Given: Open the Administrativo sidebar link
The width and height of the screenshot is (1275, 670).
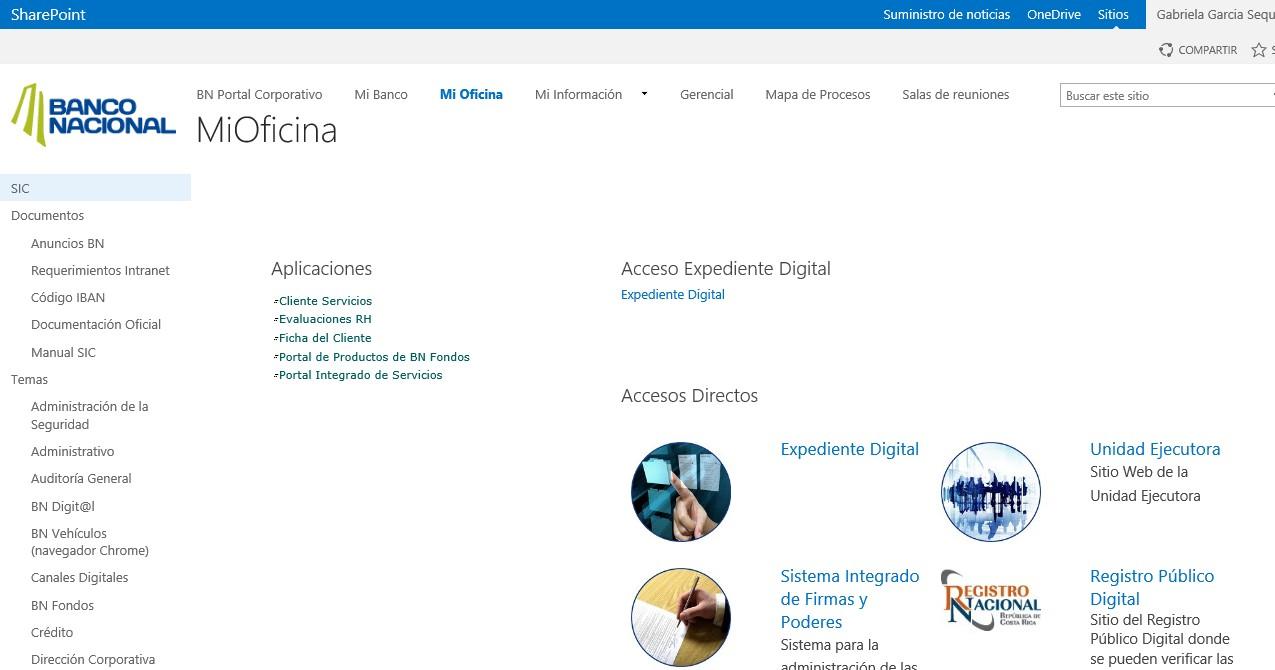Looking at the screenshot, I should pos(72,451).
